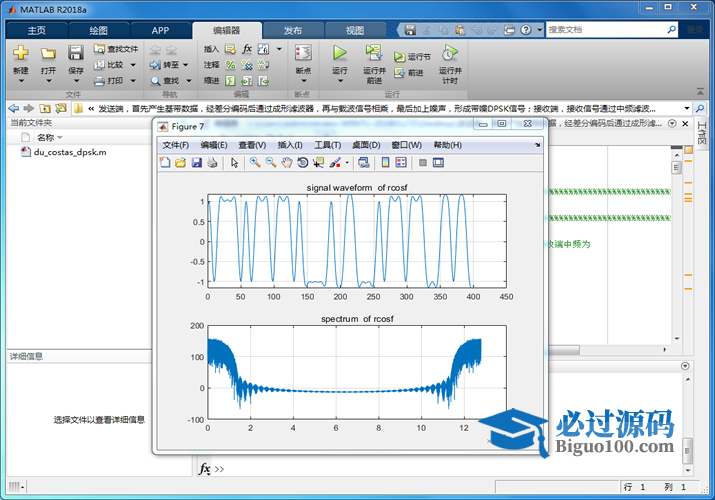Open Figure 7 File (文件) menu
This screenshot has height=500, width=715.
point(176,145)
